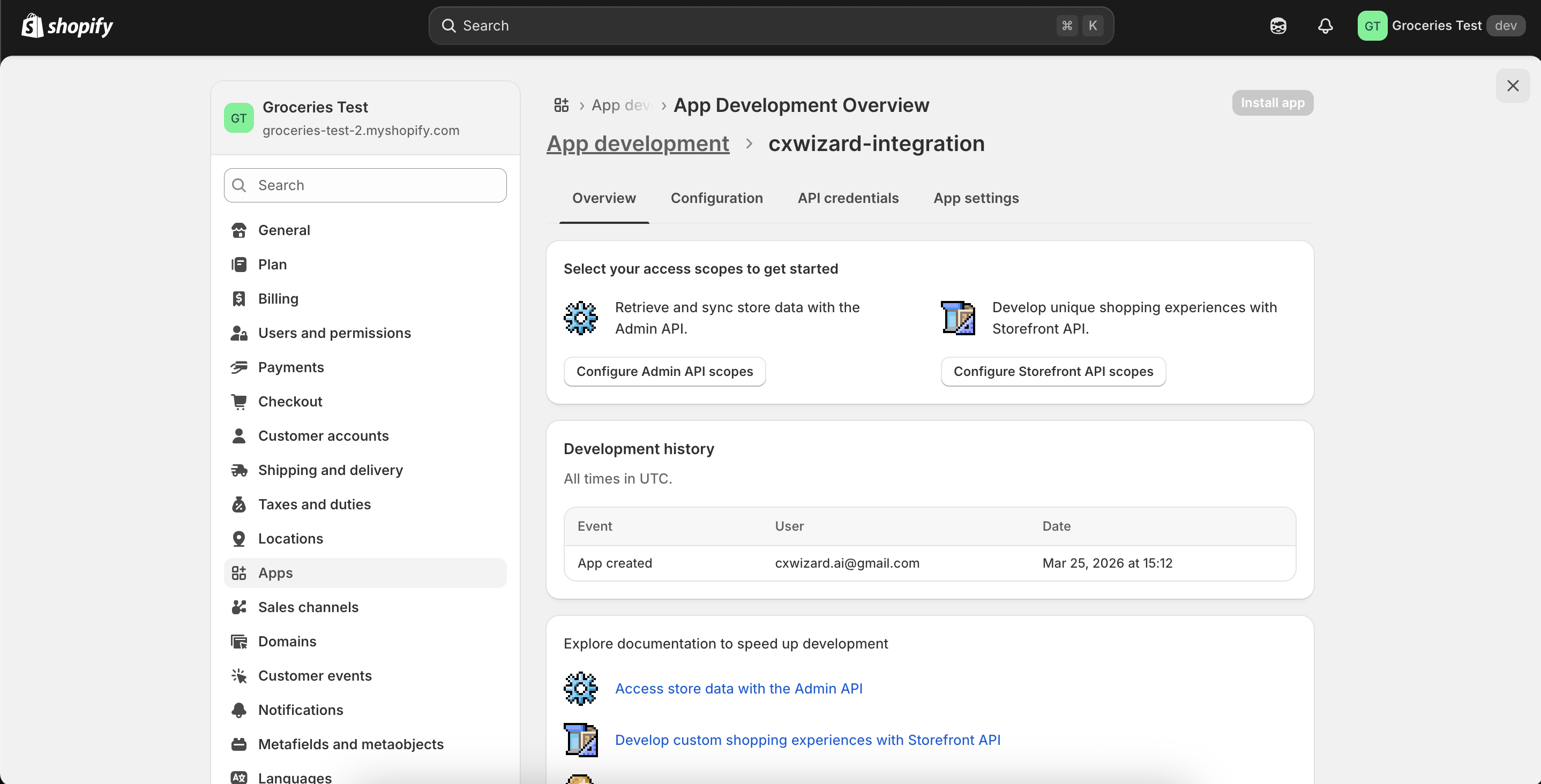Open General settings from sidebar

(284, 230)
